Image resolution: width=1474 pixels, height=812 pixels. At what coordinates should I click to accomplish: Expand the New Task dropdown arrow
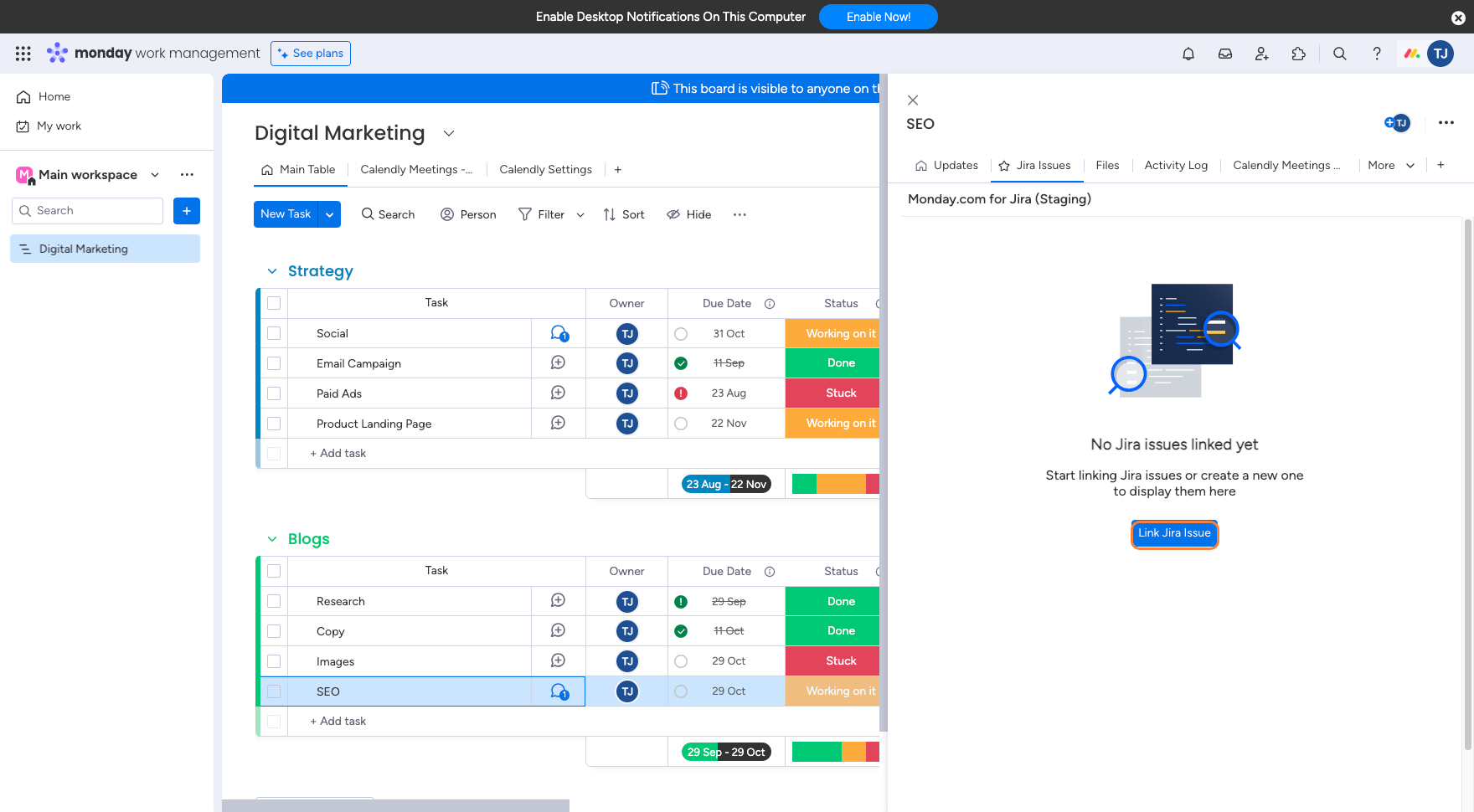click(x=330, y=214)
